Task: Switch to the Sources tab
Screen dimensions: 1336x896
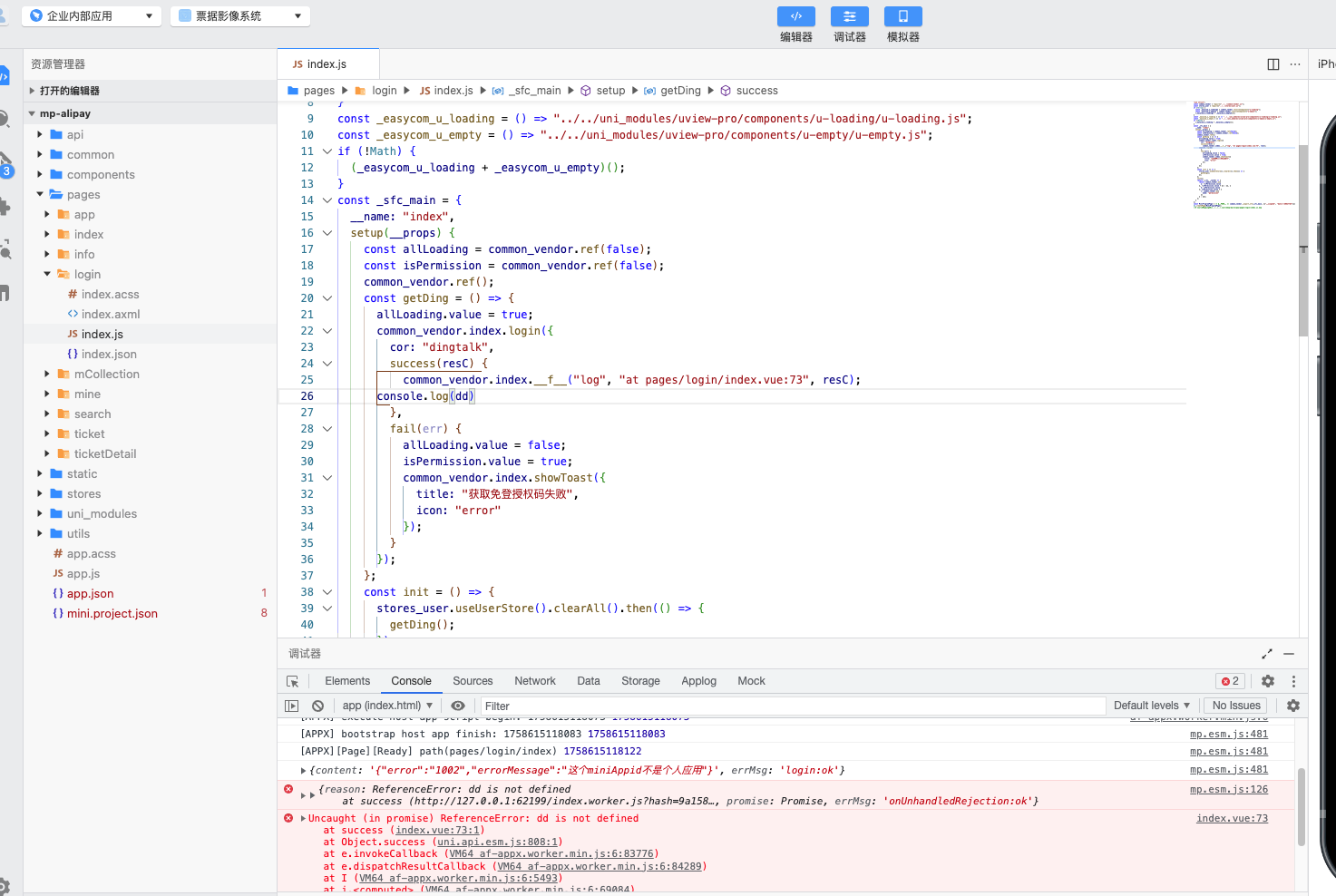Action: [473, 681]
